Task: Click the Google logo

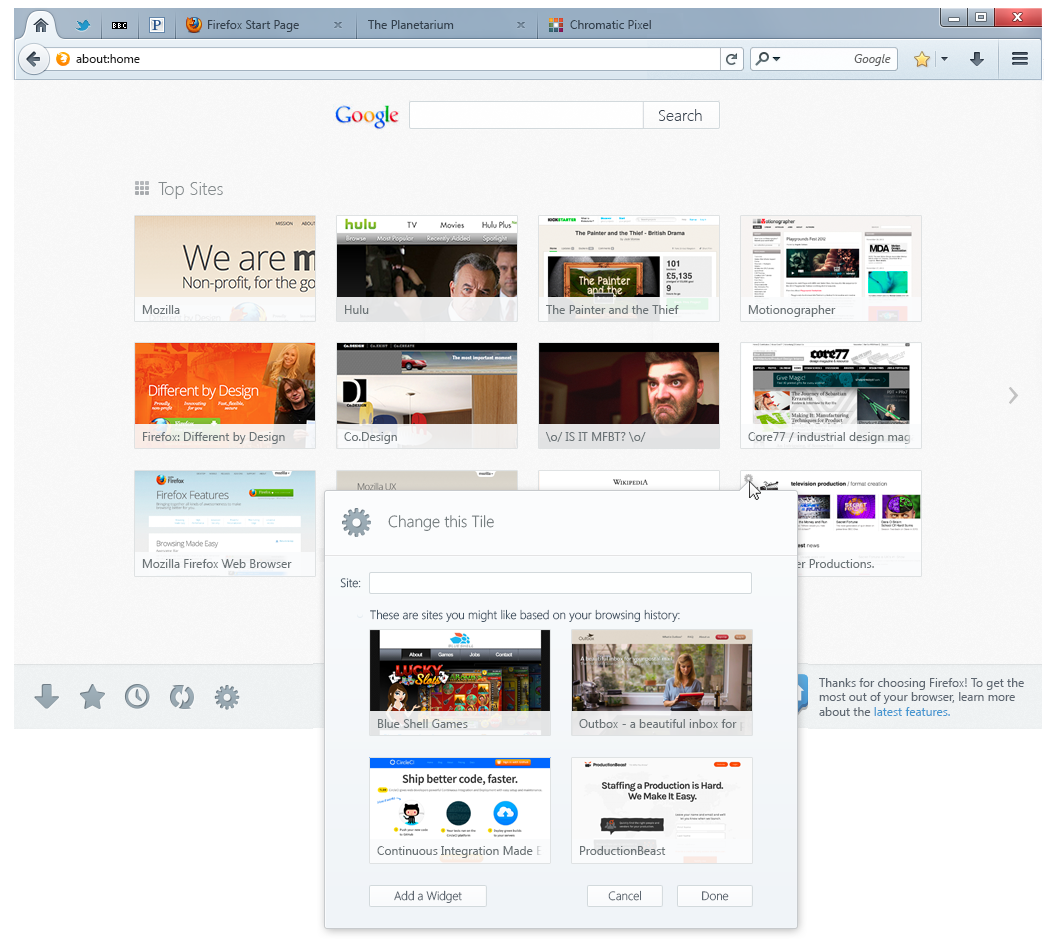Action: click(x=367, y=116)
